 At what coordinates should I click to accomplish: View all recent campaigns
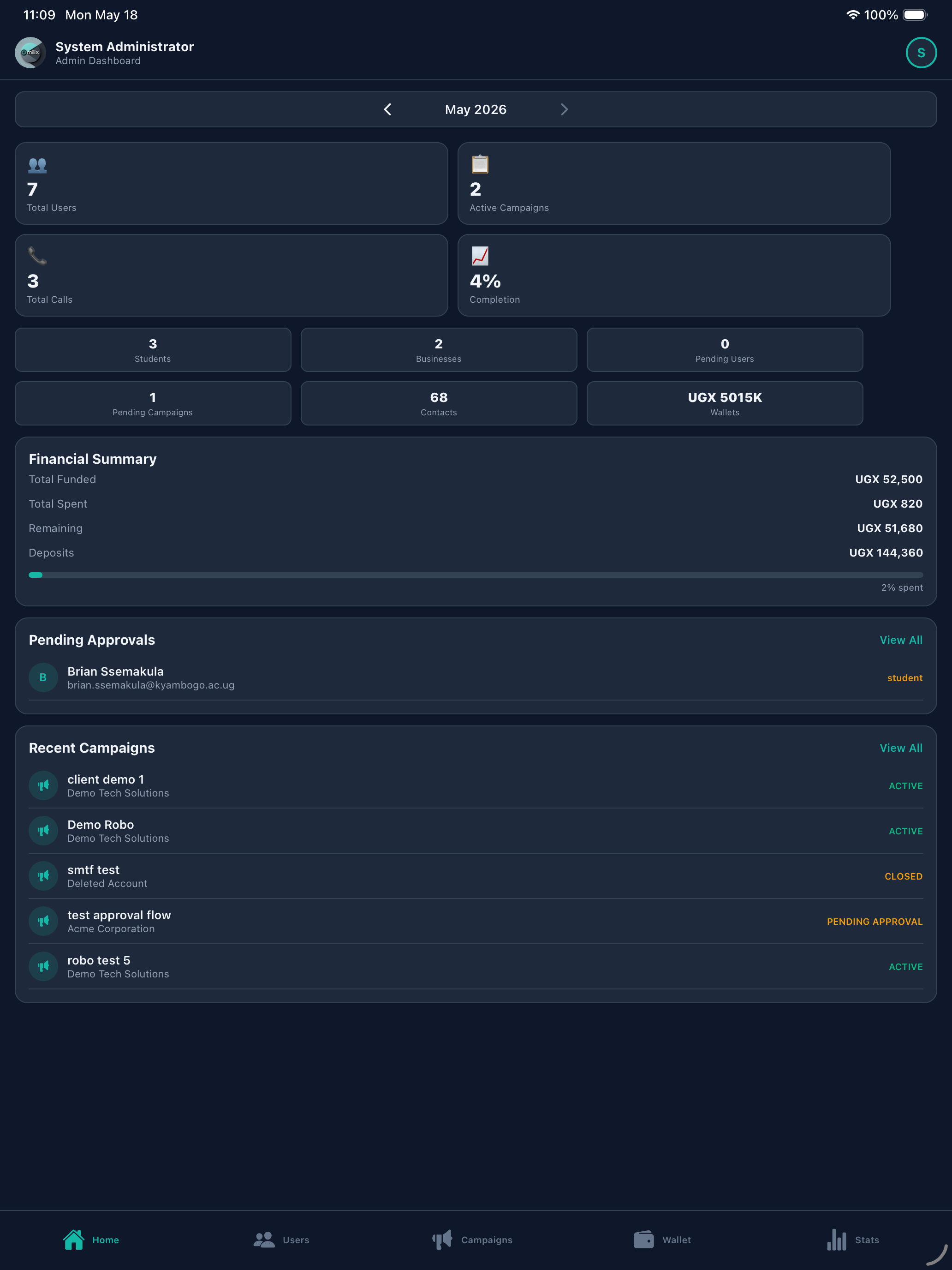[x=901, y=748]
